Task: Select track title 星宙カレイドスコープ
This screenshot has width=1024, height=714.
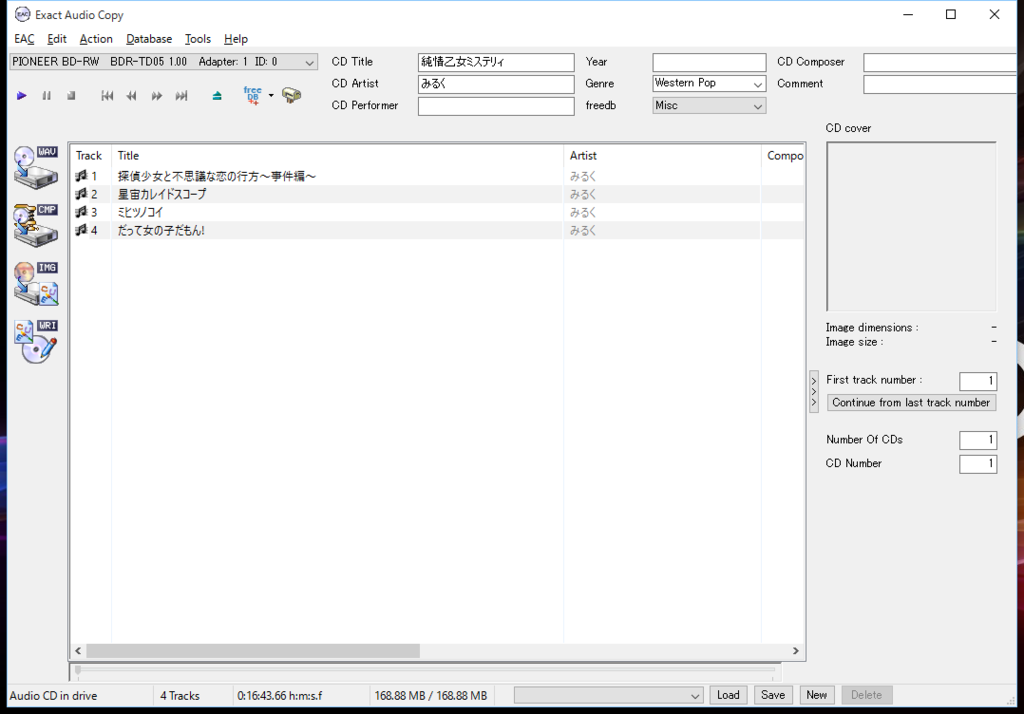Action: [162, 194]
